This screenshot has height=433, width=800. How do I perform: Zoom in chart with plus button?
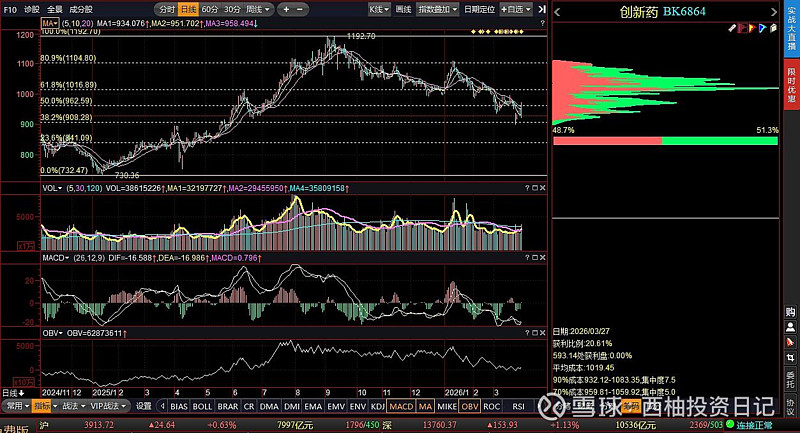click(x=287, y=9)
